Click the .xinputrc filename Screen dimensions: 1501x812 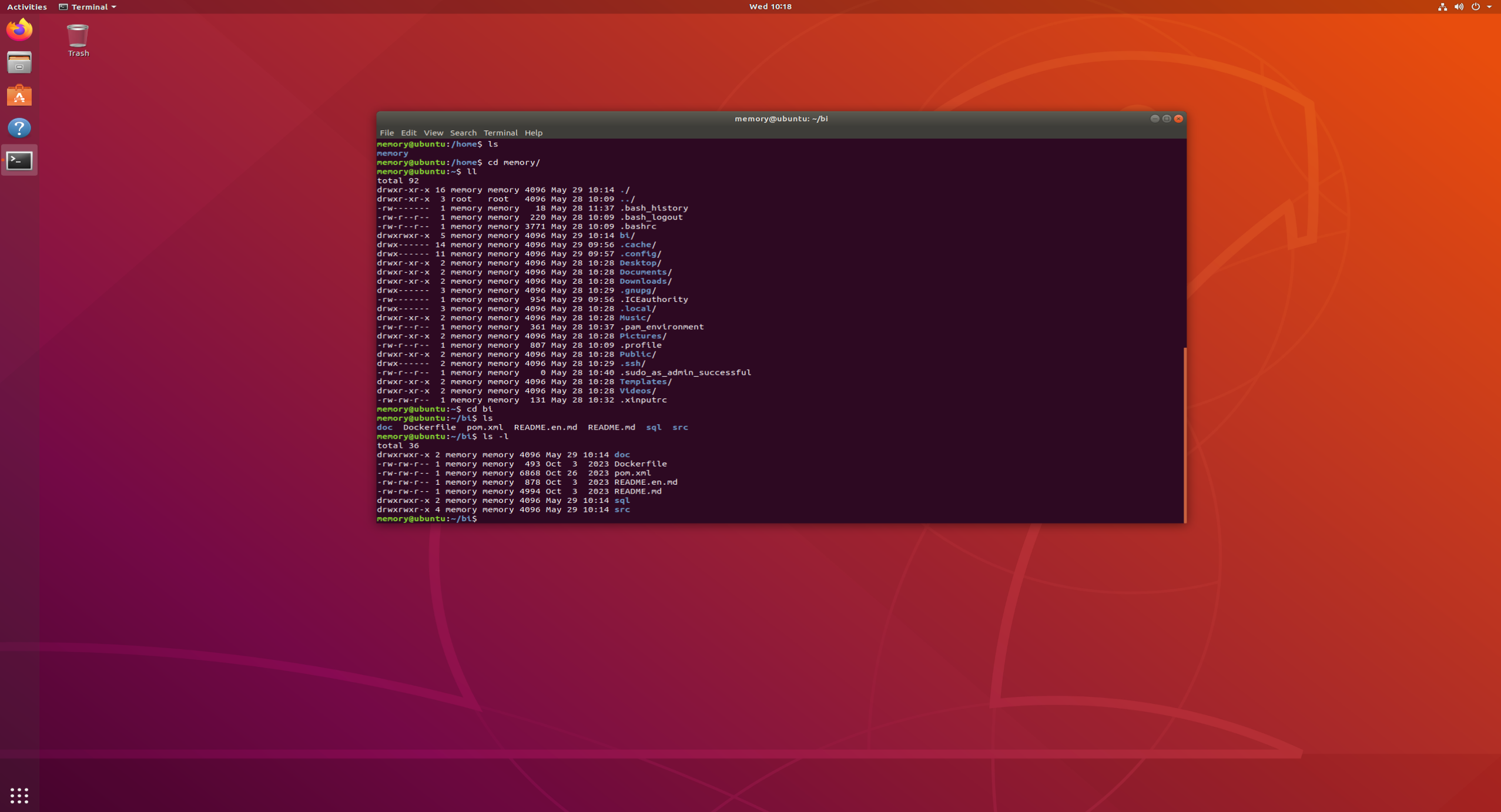[643, 400]
